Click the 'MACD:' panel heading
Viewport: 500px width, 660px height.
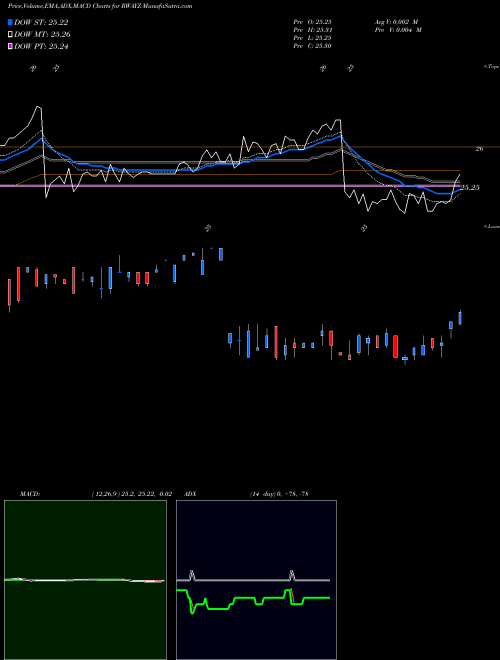coord(30,494)
